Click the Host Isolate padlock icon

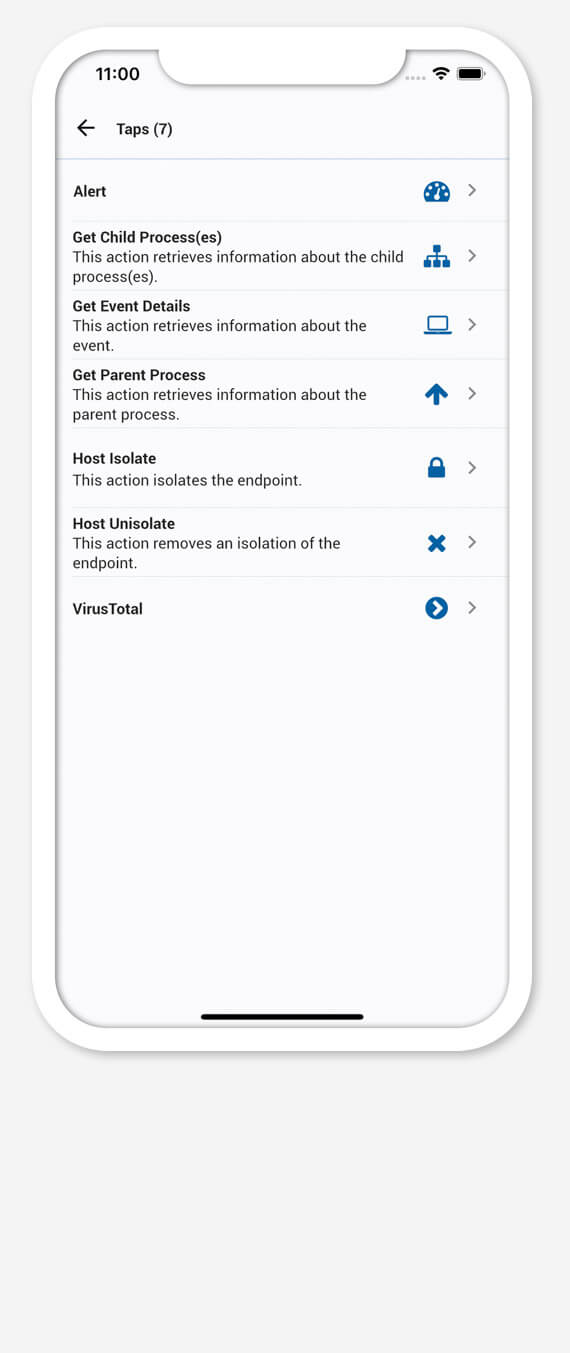click(437, 467)
